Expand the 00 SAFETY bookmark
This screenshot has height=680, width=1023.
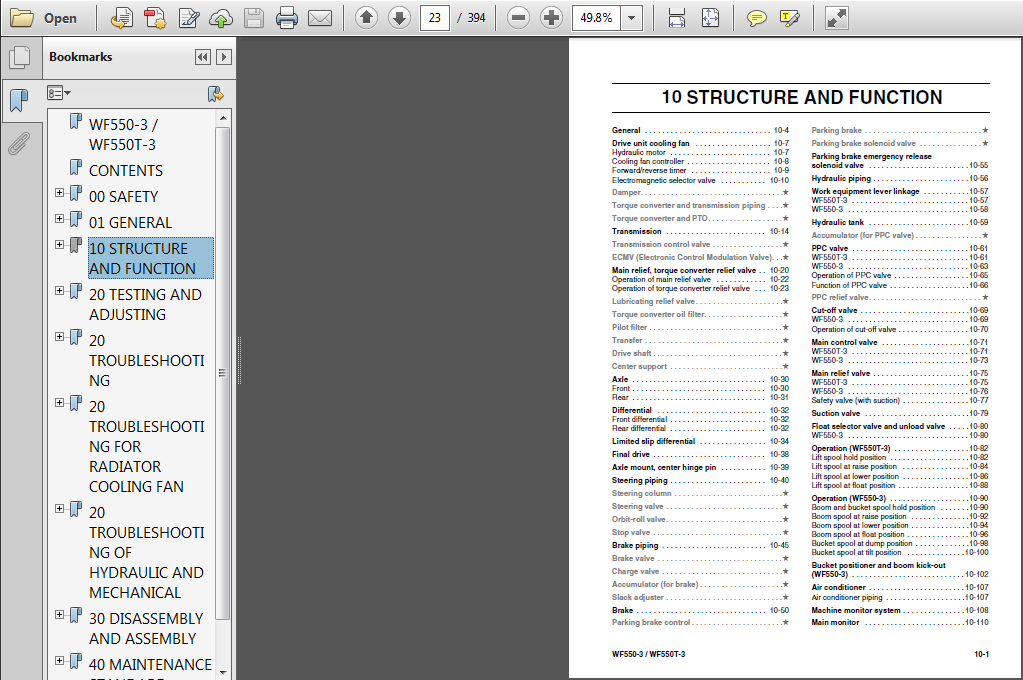(x=59, y=193)
